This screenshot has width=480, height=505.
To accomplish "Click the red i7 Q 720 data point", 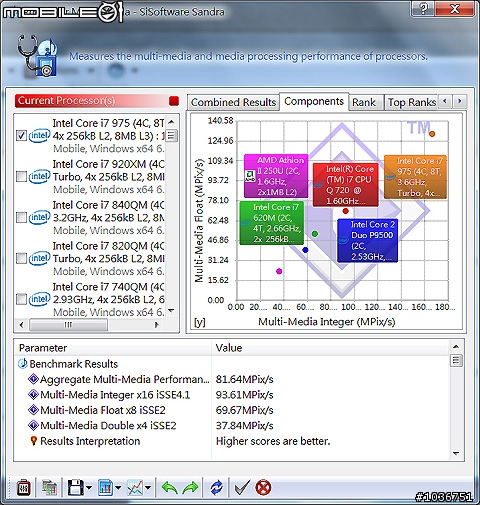I will pos(345,211).
